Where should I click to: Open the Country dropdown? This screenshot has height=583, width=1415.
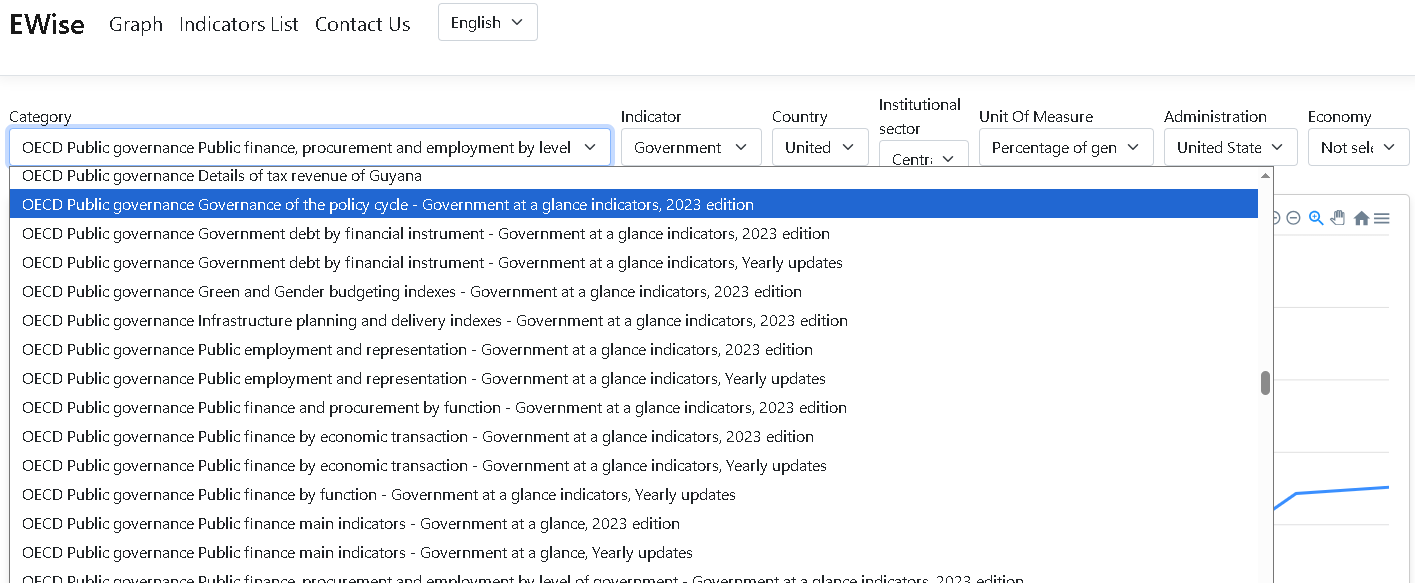820,147
